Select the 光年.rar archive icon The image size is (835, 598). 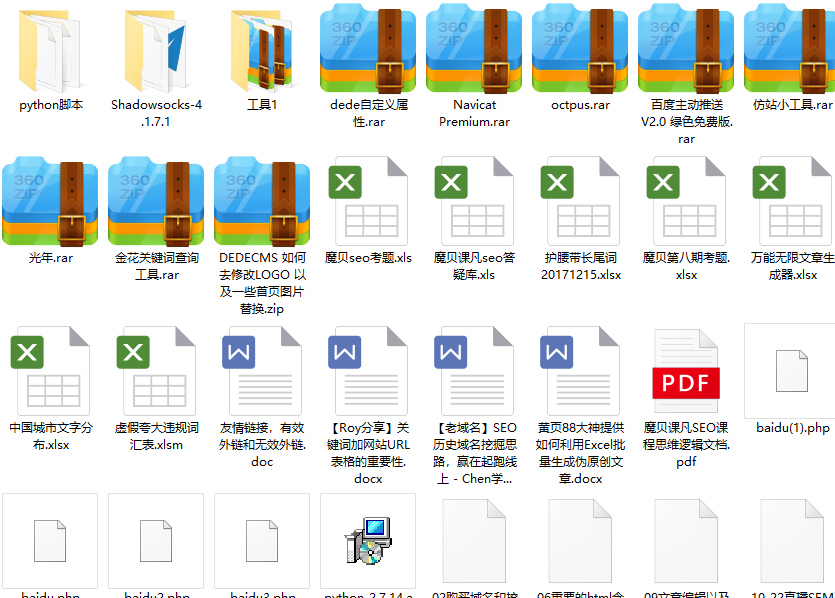tap(50, 202)
